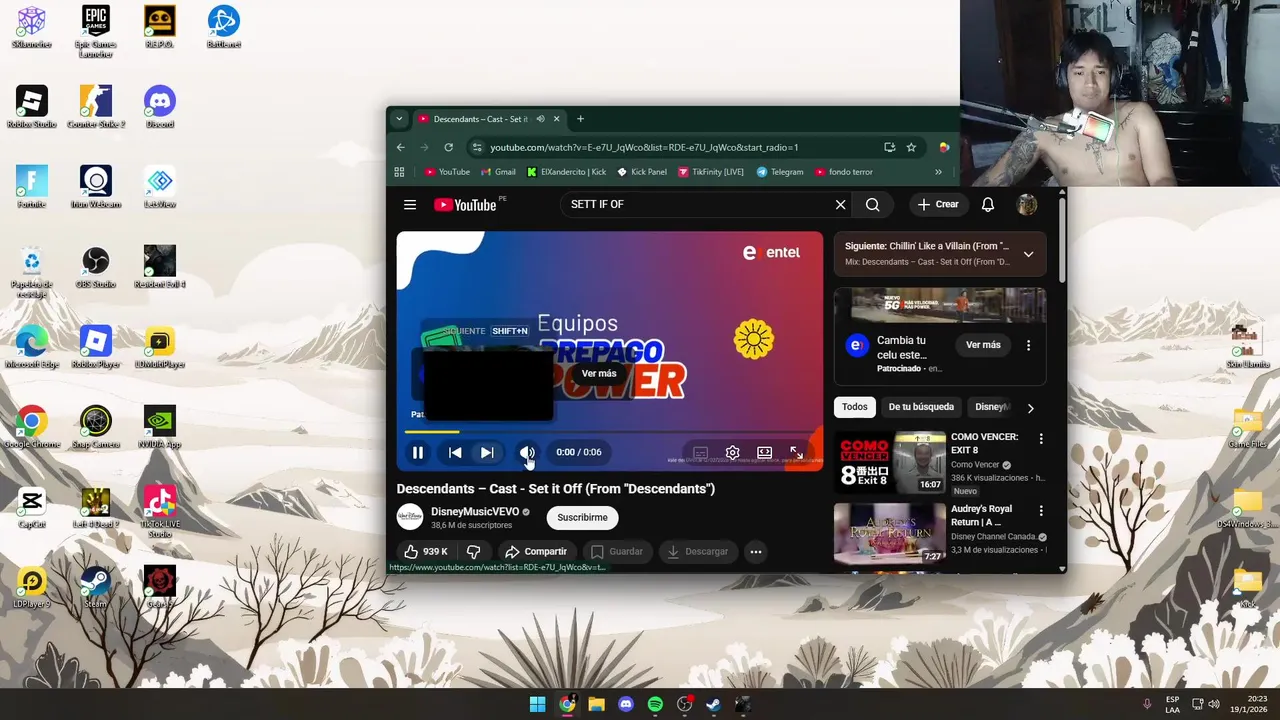This screenshot has width=1280, height=720.
Task: Toggle theater mode in the player
Action: coord(765,453)
